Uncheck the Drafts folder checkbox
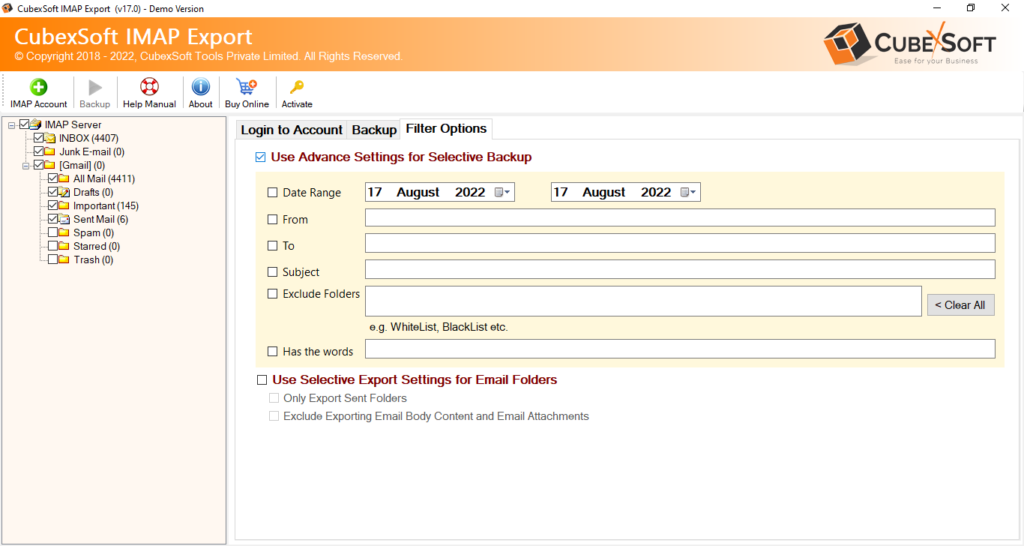Image resolution: width=1024 pixels, height=546 pixels. [x=53, y=192]
